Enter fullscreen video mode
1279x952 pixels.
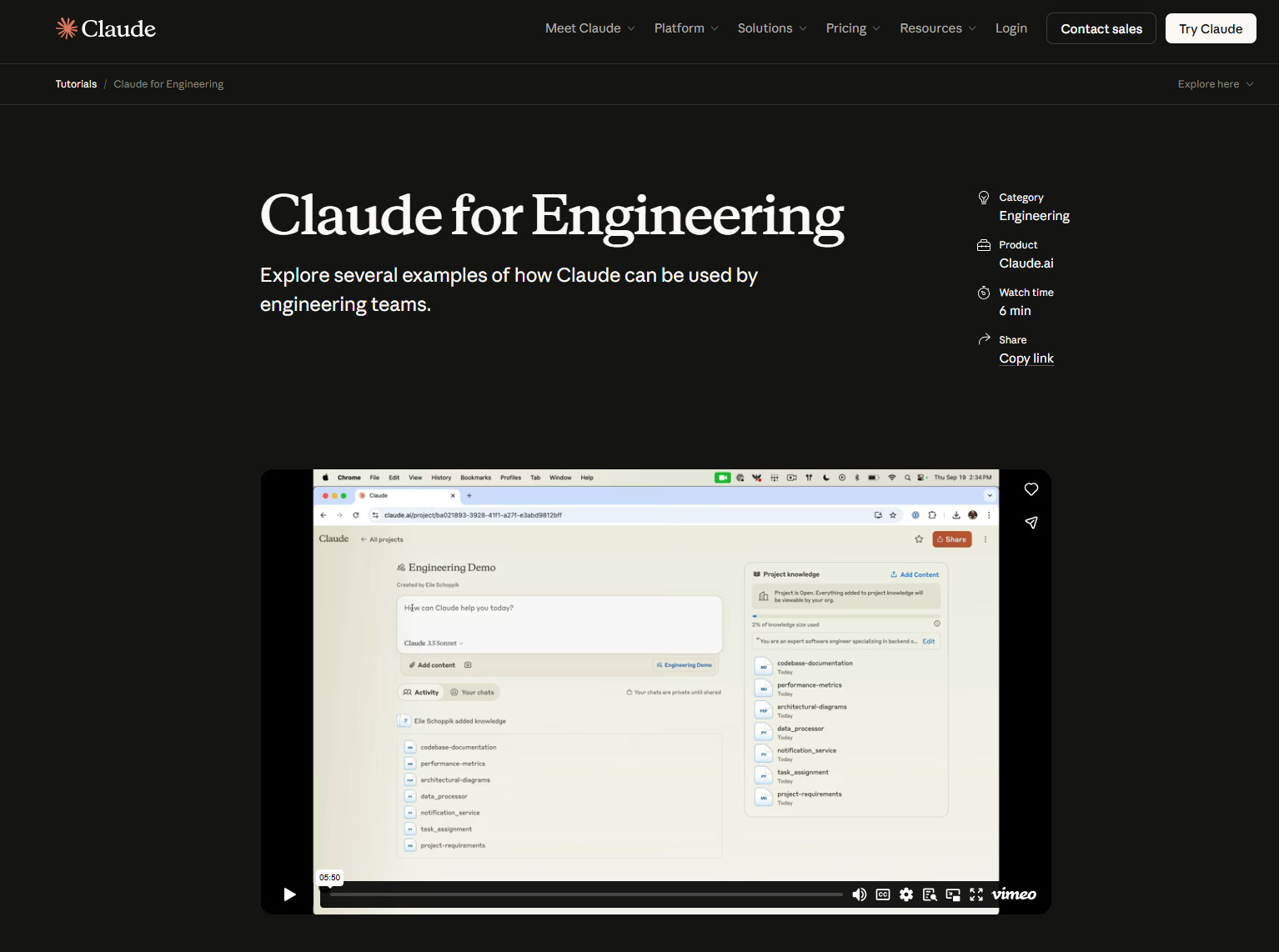point(976,894)
